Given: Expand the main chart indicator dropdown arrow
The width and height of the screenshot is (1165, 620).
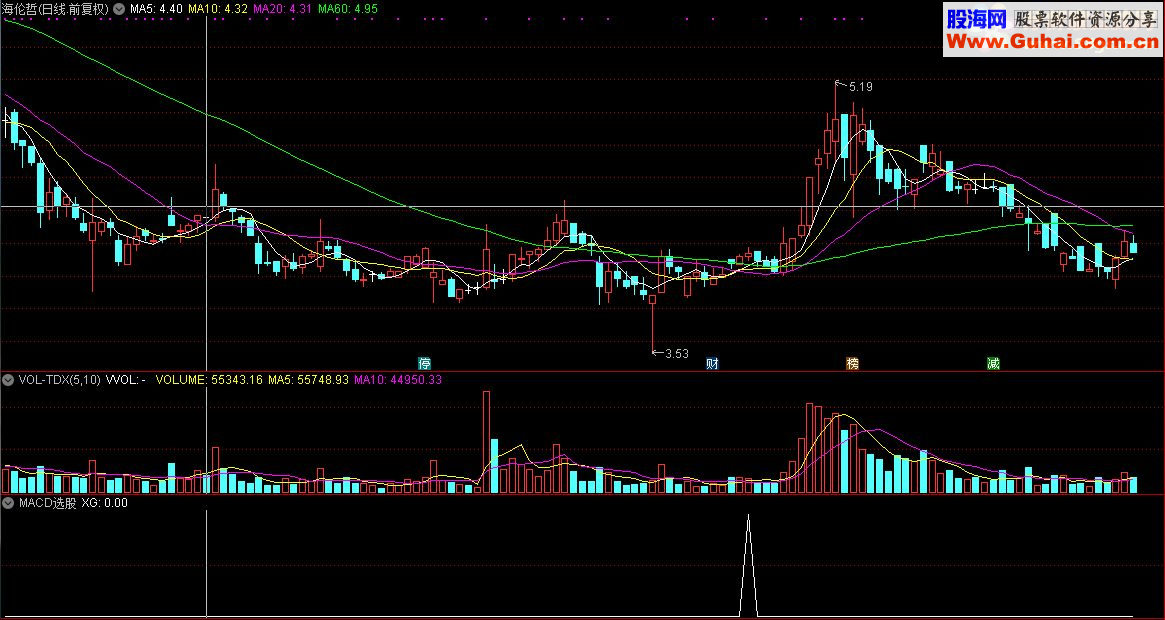Looking at the screenshot, I should [119, 9].
